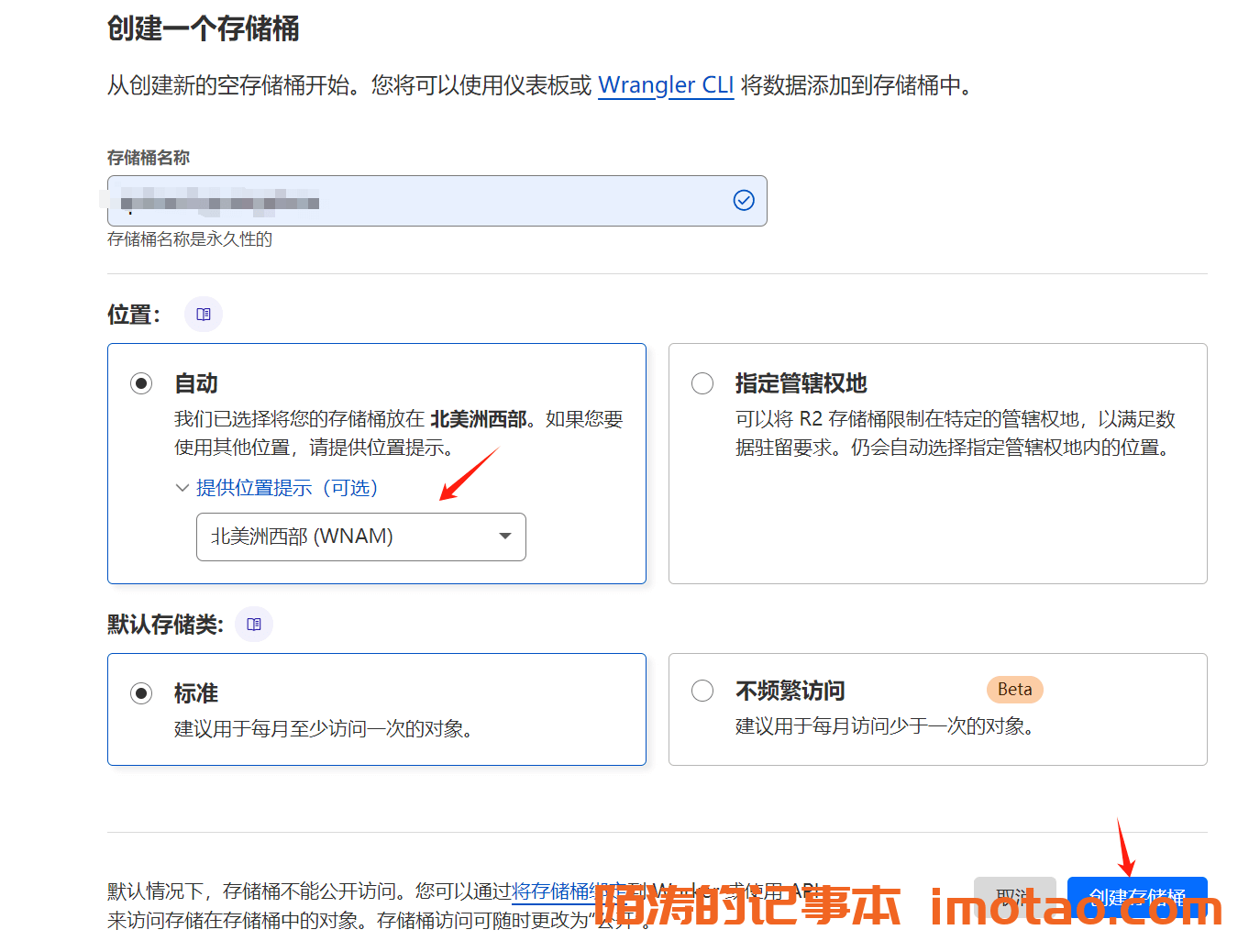1249x952 pixels.
Task: Collapse the 提供位置提示 chevron
Action: coord(182,488)
